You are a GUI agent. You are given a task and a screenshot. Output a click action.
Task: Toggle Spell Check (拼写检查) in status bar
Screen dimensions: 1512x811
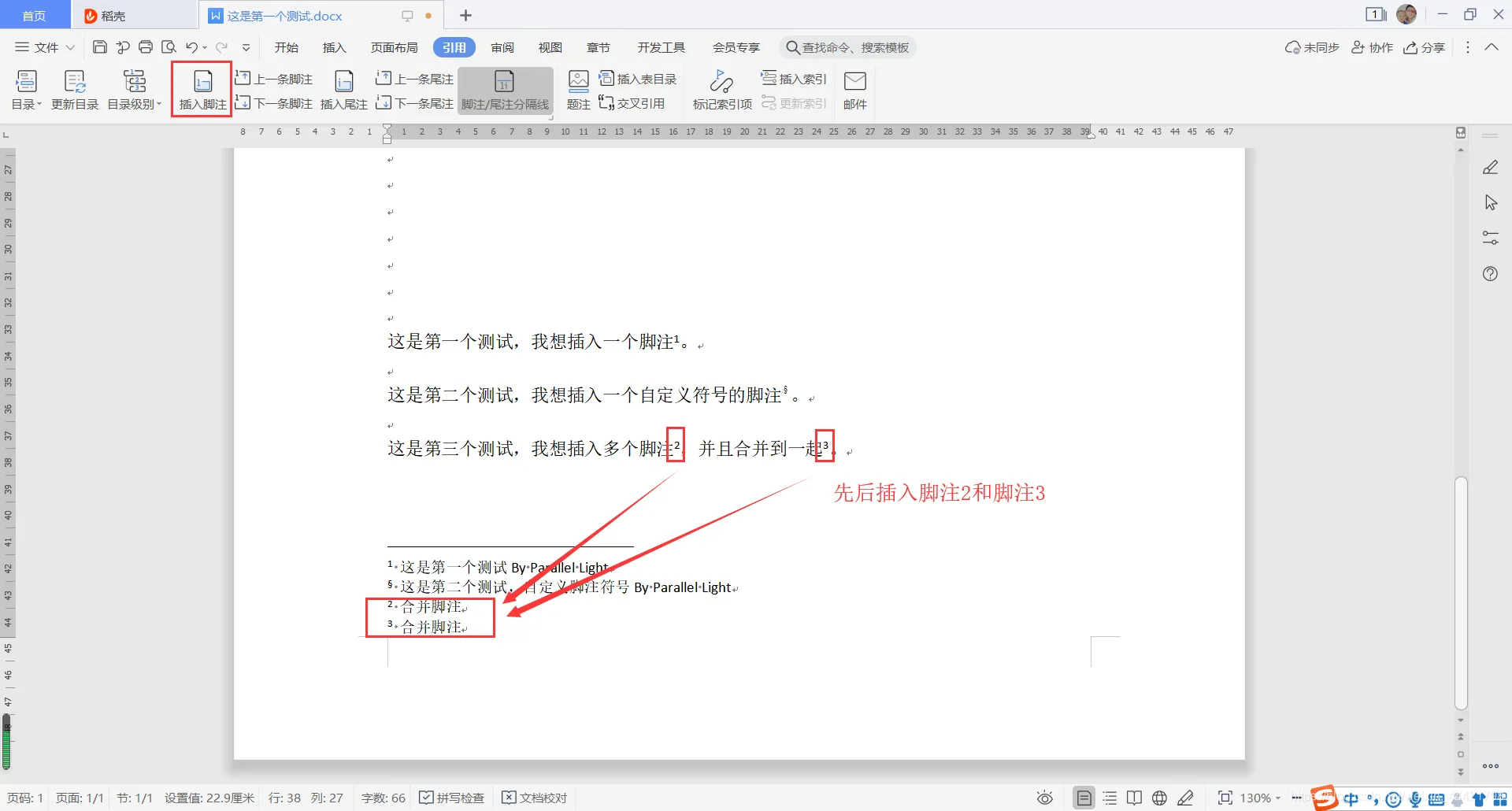pyautogui.click(x=452, y=798)
